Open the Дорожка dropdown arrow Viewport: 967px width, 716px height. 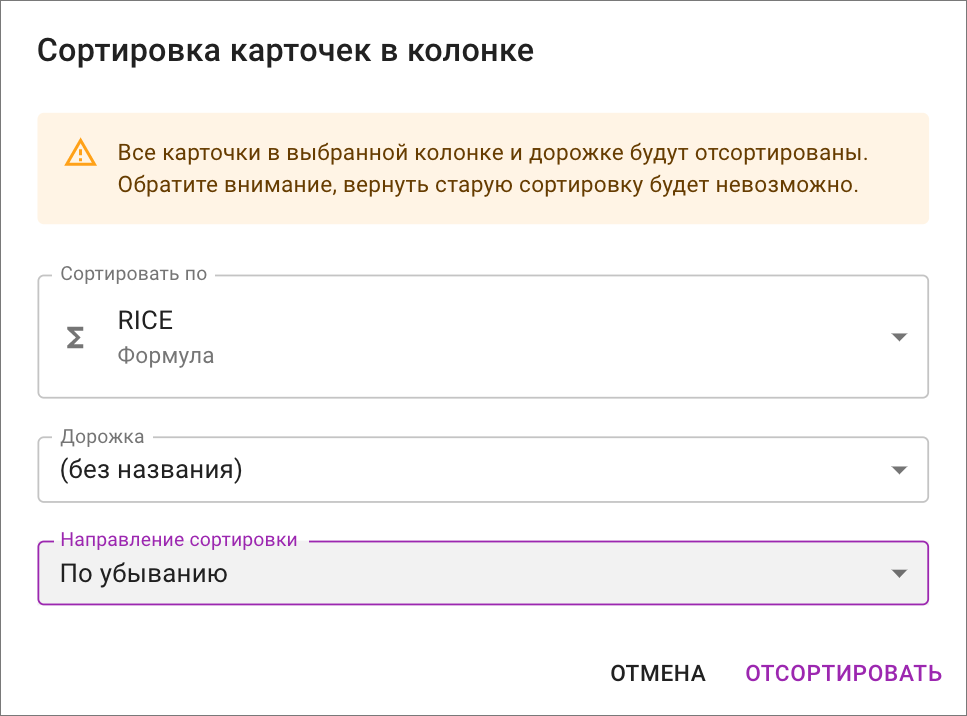(899, 469)
